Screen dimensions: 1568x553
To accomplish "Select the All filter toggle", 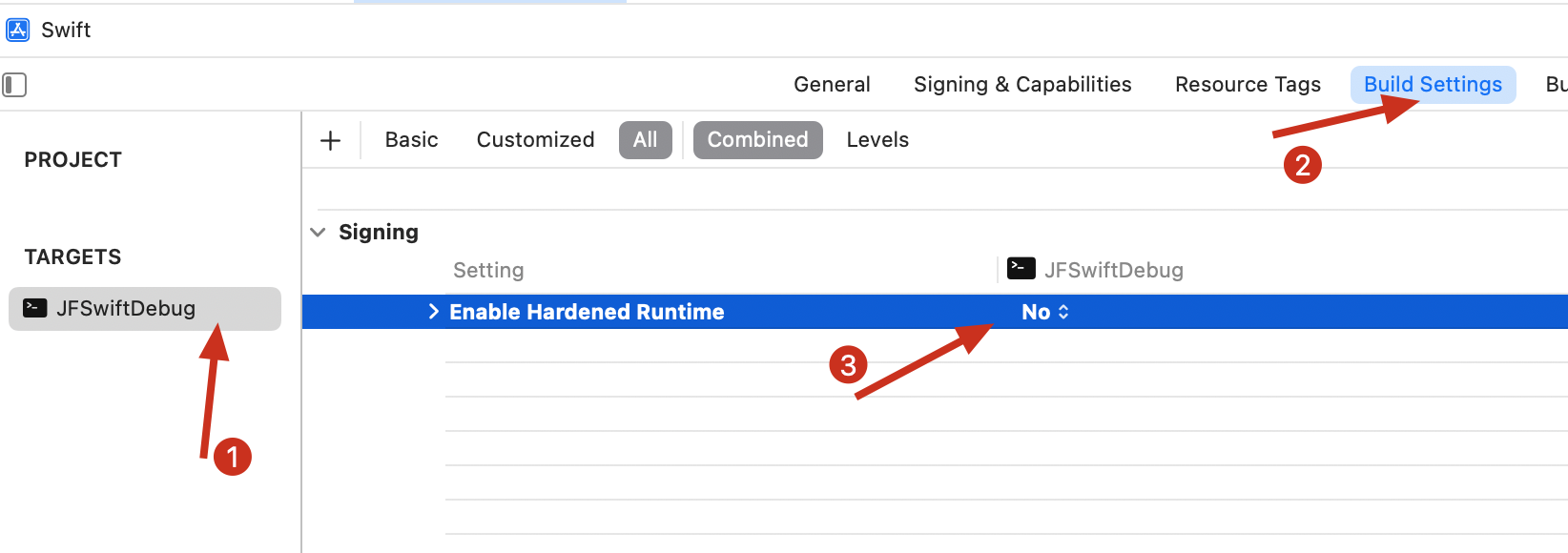I will [645, 140].
